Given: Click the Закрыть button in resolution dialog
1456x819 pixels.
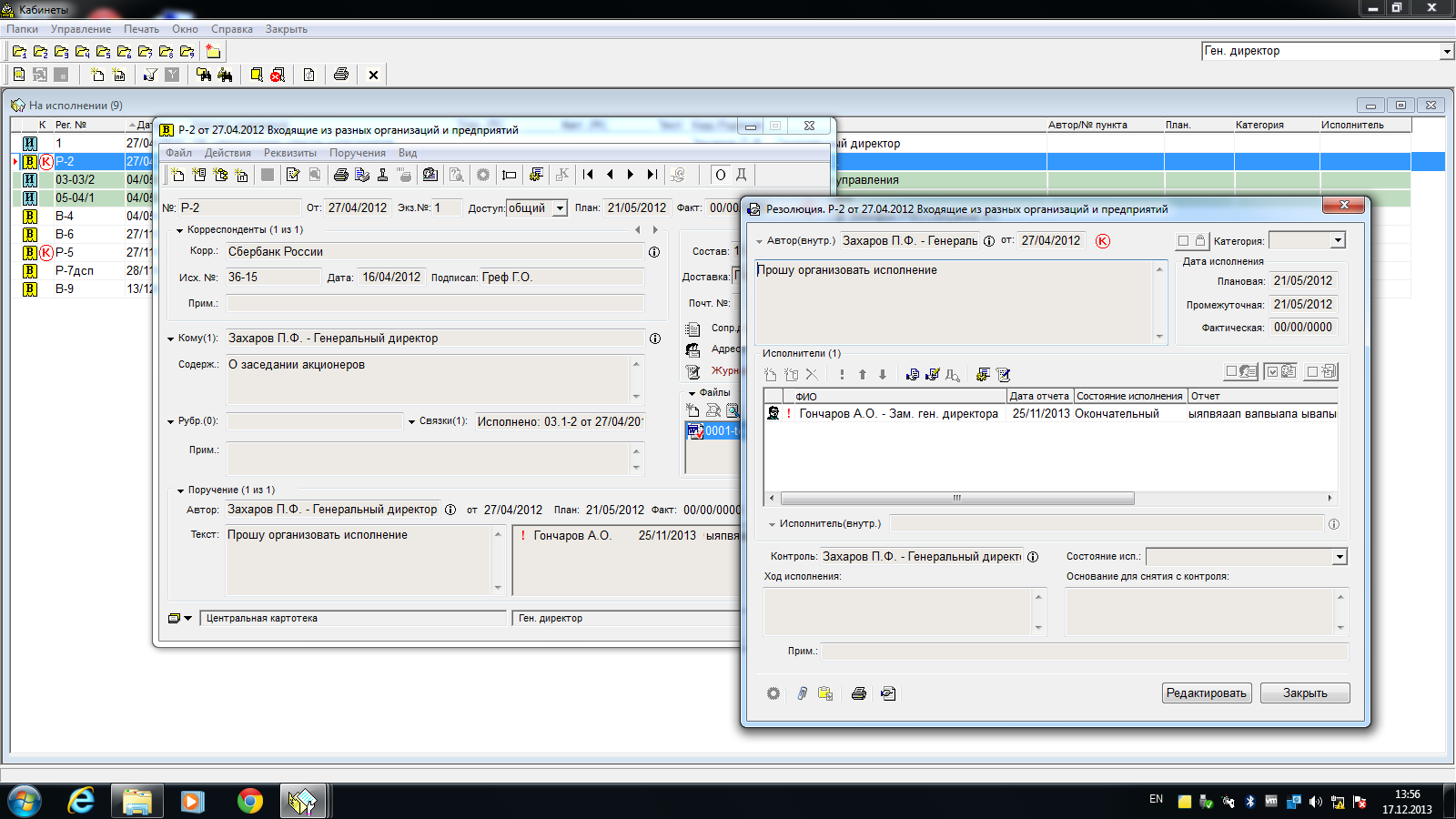Looking at the screenshot, I should point(1304,693).
